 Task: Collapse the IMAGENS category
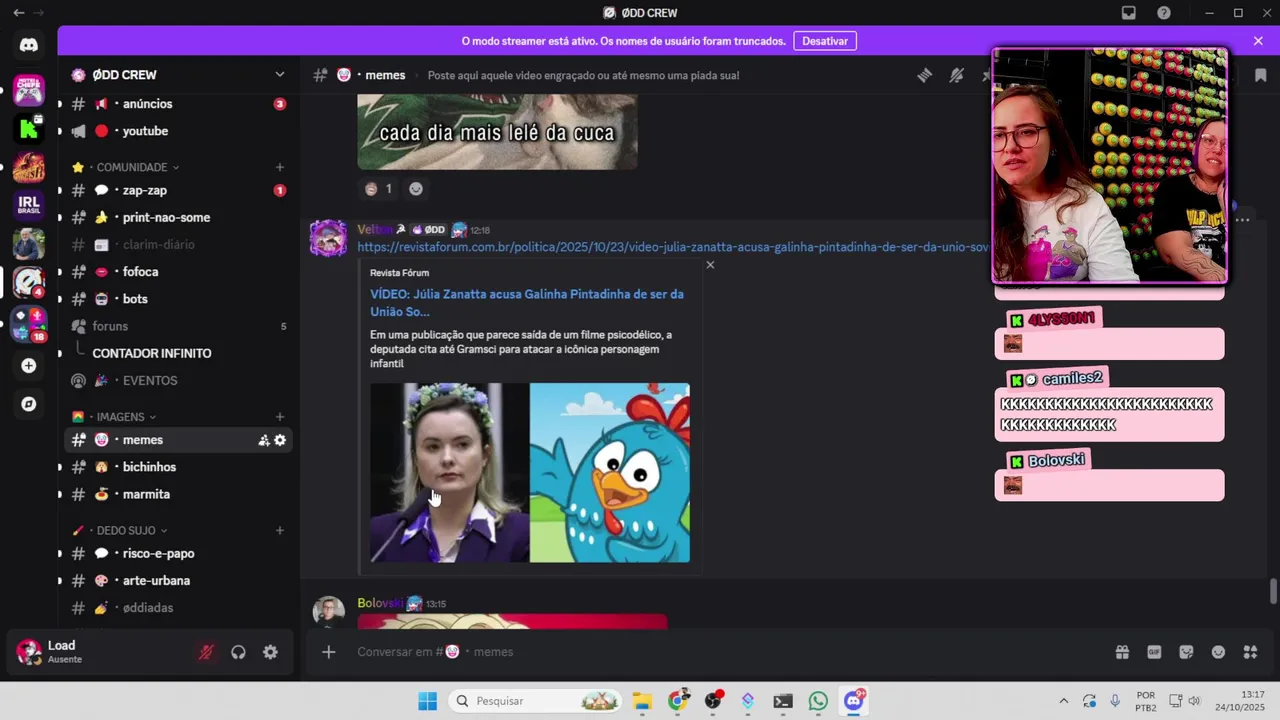pyautogui.click(x=120, y=417)
